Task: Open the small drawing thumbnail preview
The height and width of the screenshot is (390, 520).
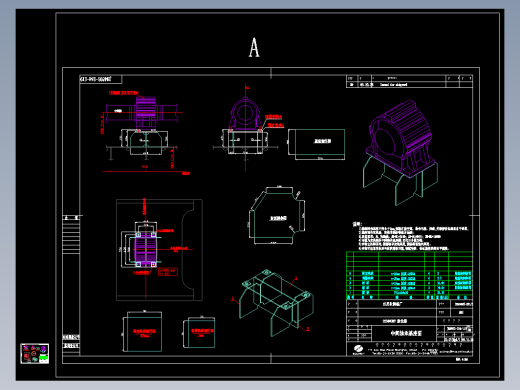Action: pos(35,353)
